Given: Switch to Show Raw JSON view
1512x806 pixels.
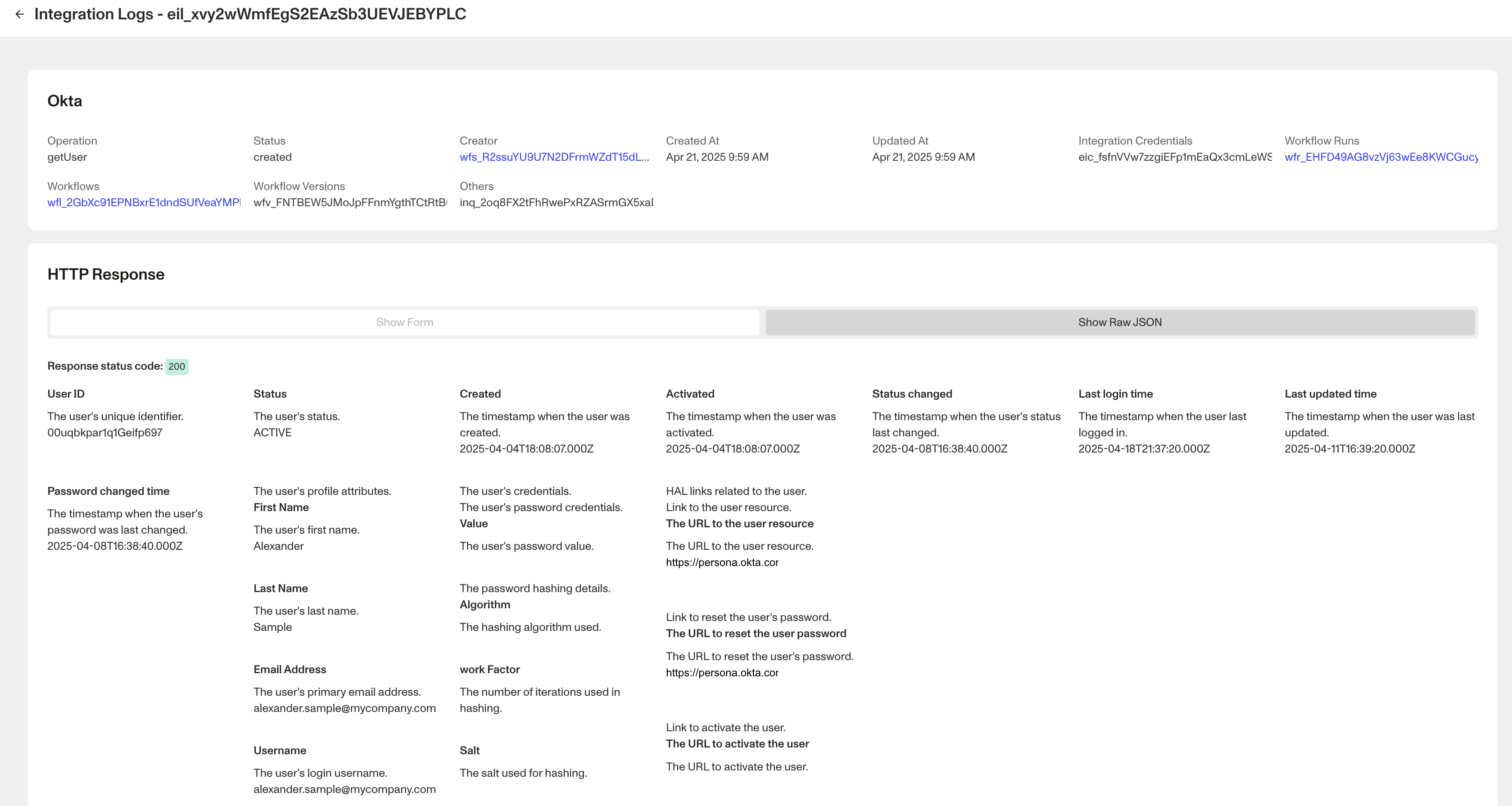Looking at the screenshot, I should pyautogui.click(x=1119, y=322).
